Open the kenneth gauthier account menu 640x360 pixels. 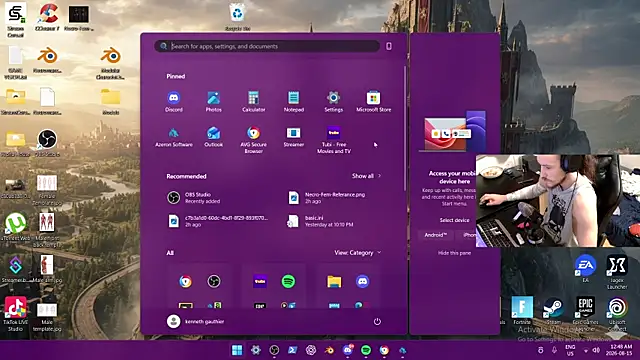pos(196,322)
